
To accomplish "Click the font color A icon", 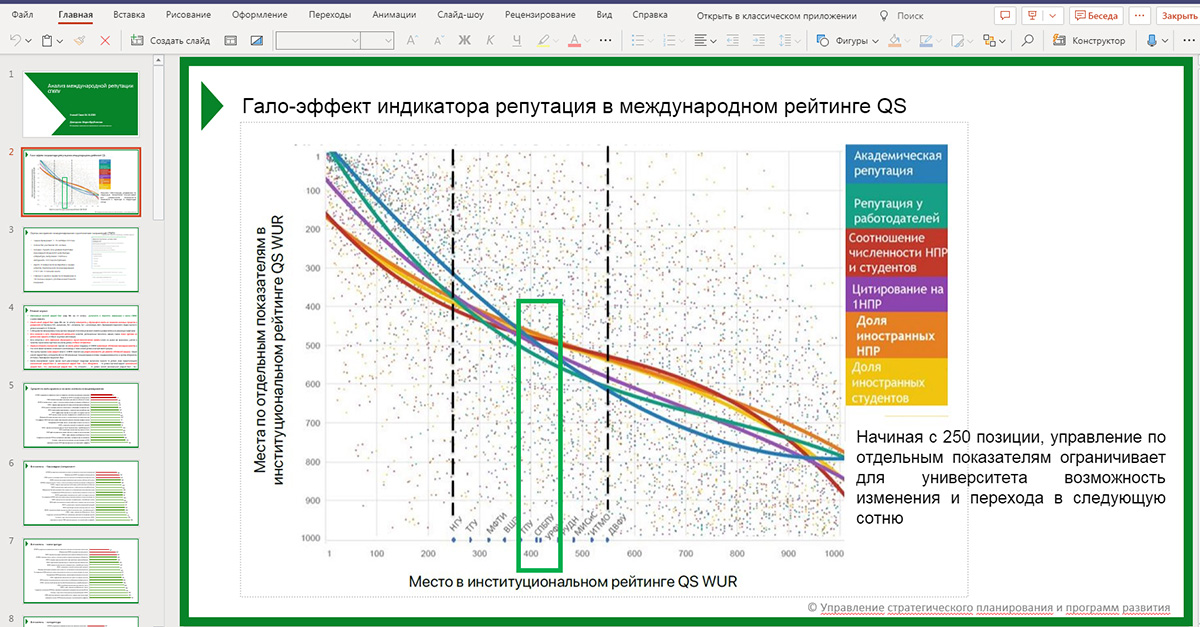I will 574,41.
